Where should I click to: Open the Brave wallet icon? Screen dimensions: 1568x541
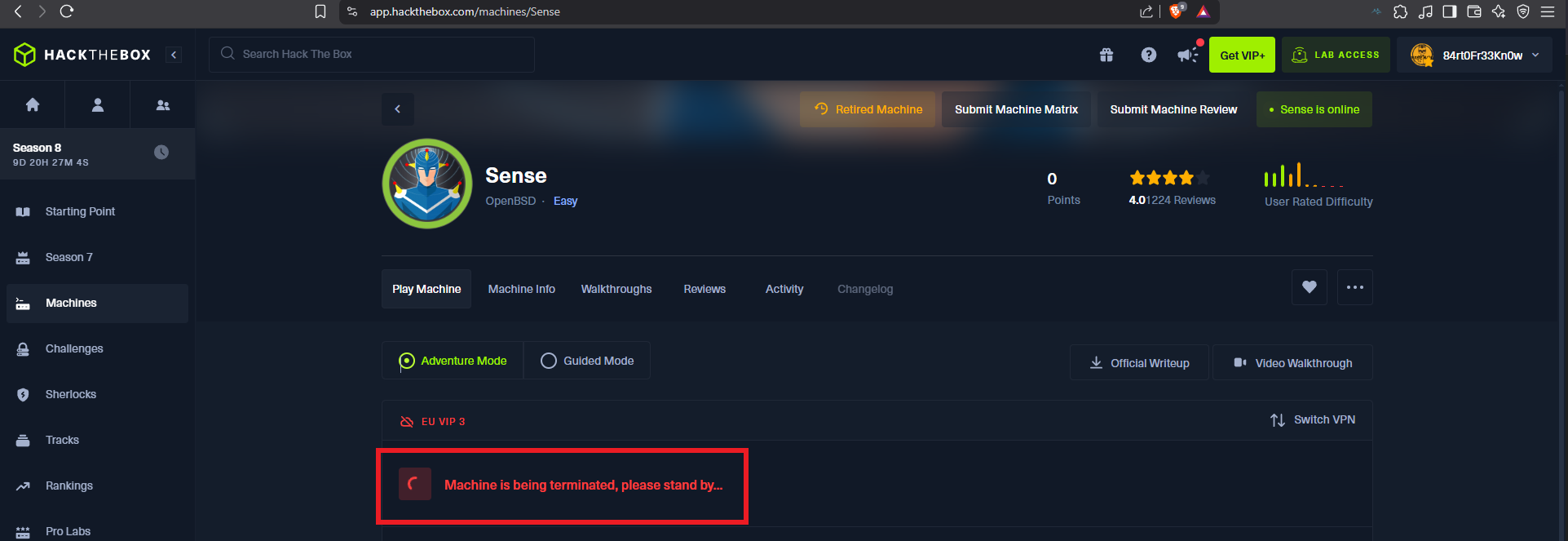1474,11
